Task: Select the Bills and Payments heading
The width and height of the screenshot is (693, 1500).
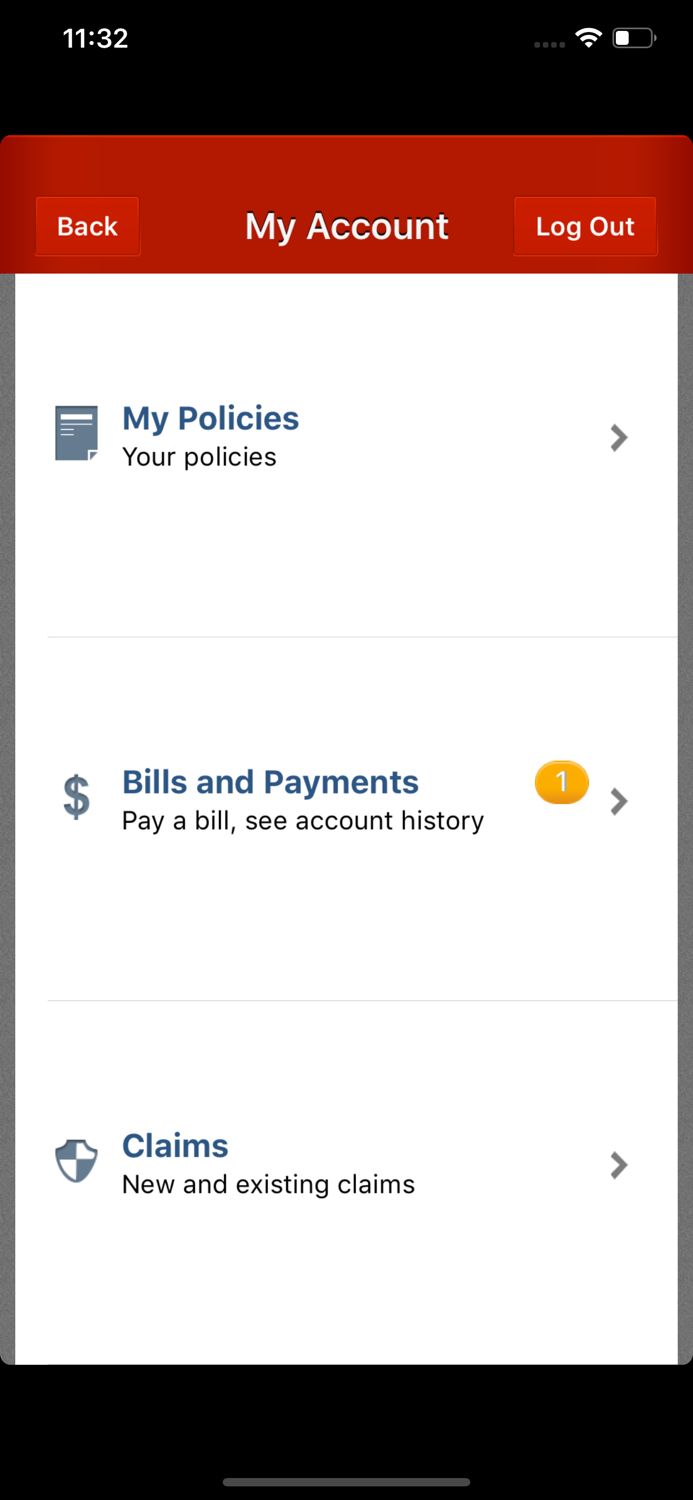Action: [x=270, y=782]
